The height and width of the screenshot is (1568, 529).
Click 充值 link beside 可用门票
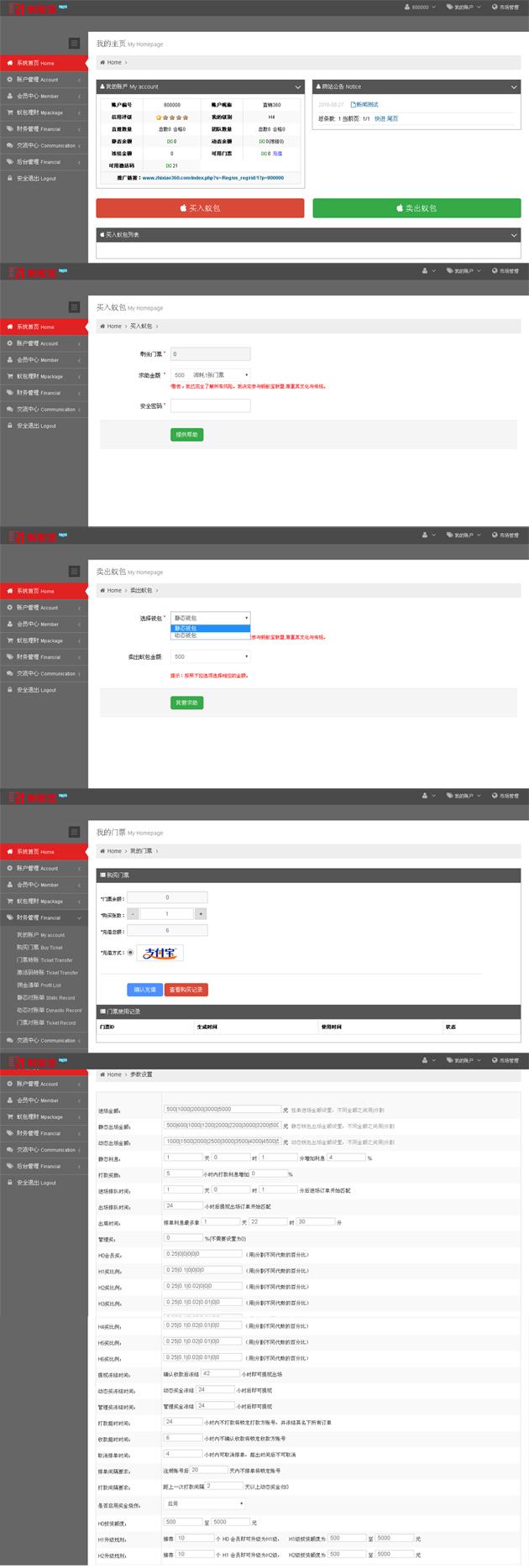278,154
